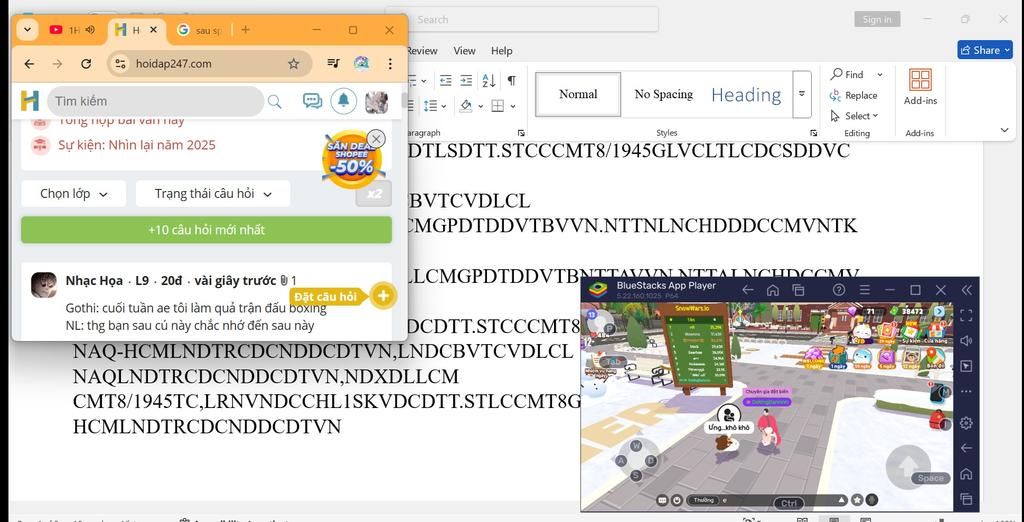Switch to Google 'sau sp' tab
The width and height of the screenshot is (1024, 522).
point(199,30)
